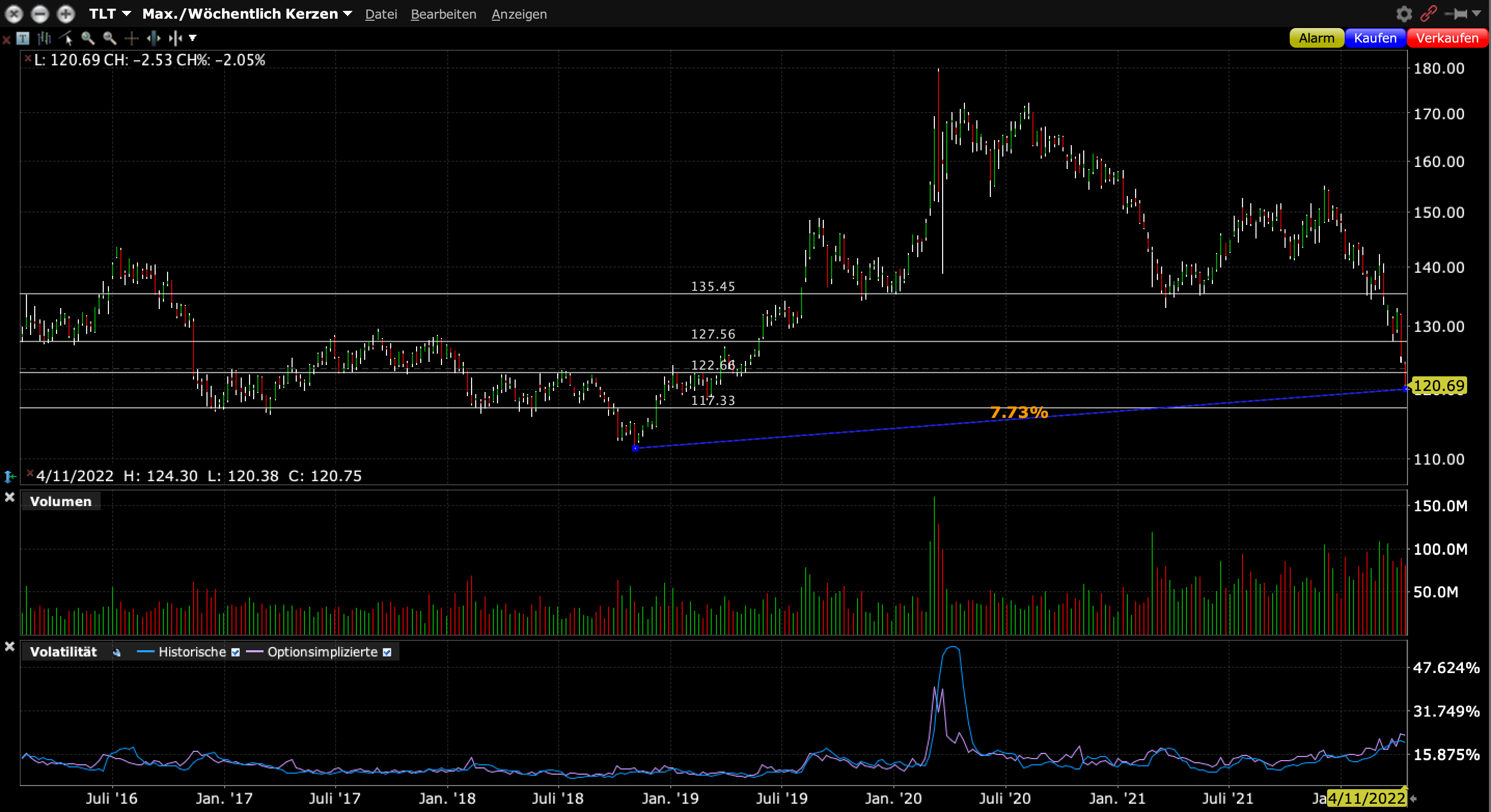Viewport: 1491px width, 812px height.
Task: Click the zoom out magnifier icon
Action: (x=109, y=39)
